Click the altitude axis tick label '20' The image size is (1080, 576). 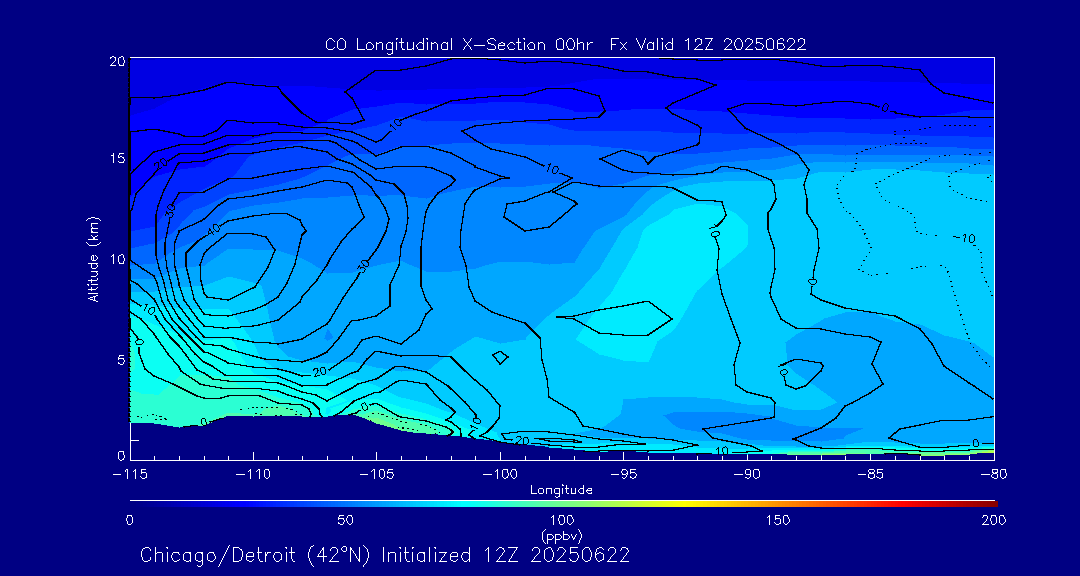tap(117, 61)
